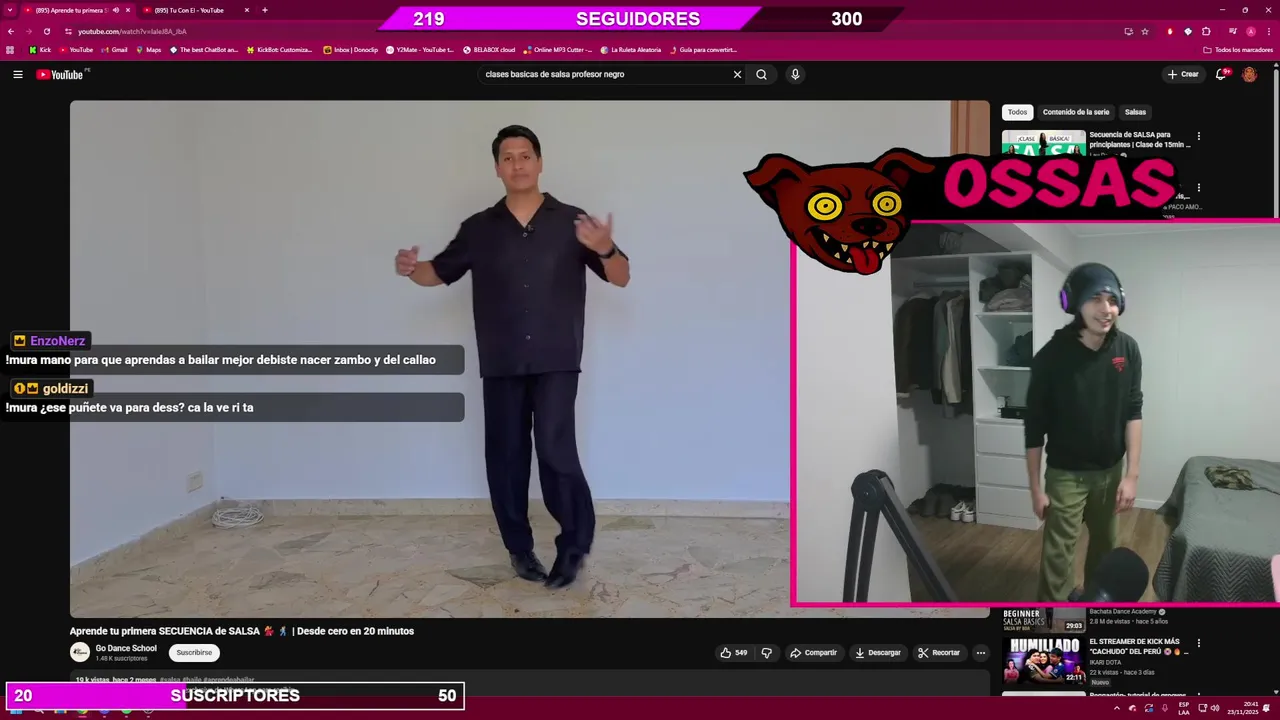Image resolution: width=1280 pixels, height=720 pixels.
Task: Open the Inbox Donoclip bookmark
Action: 351,49
